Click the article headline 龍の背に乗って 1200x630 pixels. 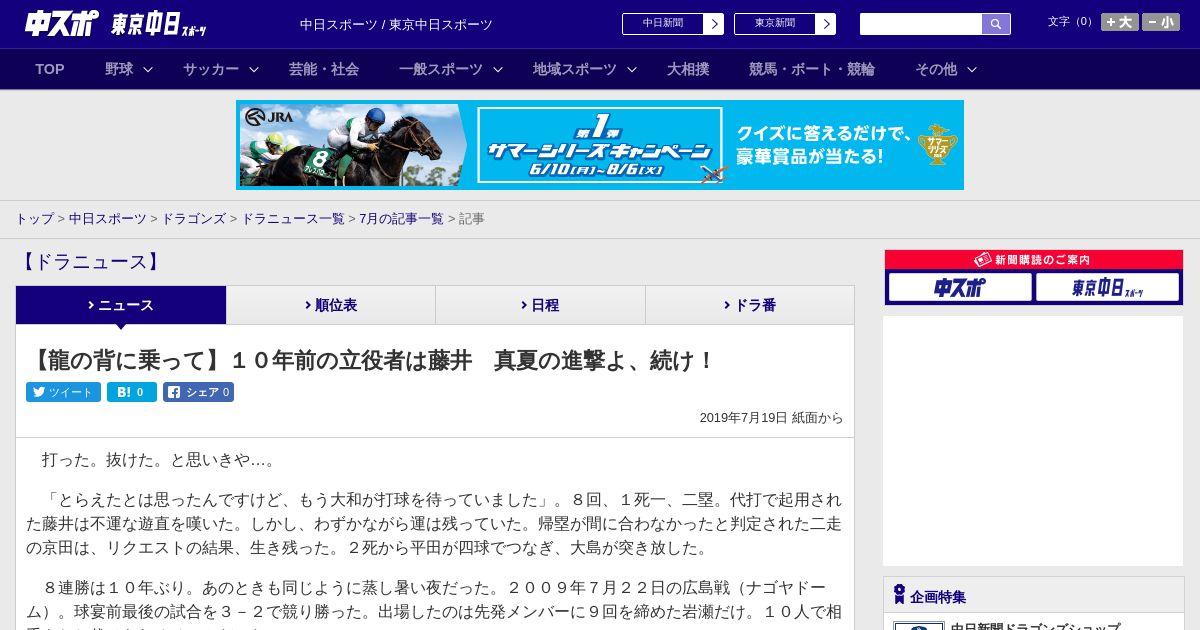[x=371, y=360]
